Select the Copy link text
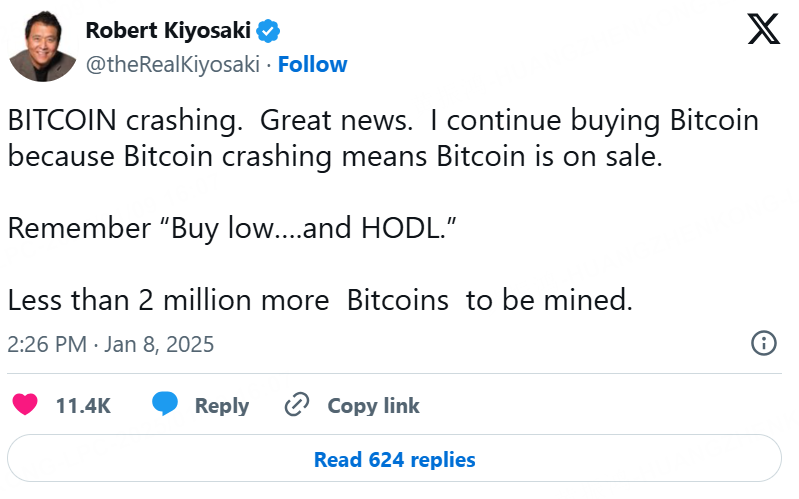799x499 pixels. coord(373,405)
